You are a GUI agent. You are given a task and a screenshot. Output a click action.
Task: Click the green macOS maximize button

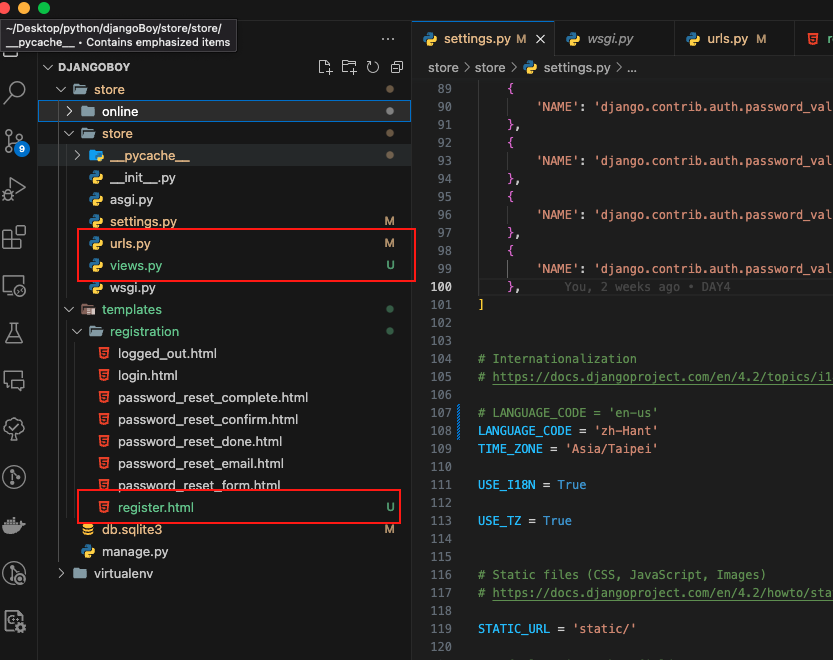[44, 7]
